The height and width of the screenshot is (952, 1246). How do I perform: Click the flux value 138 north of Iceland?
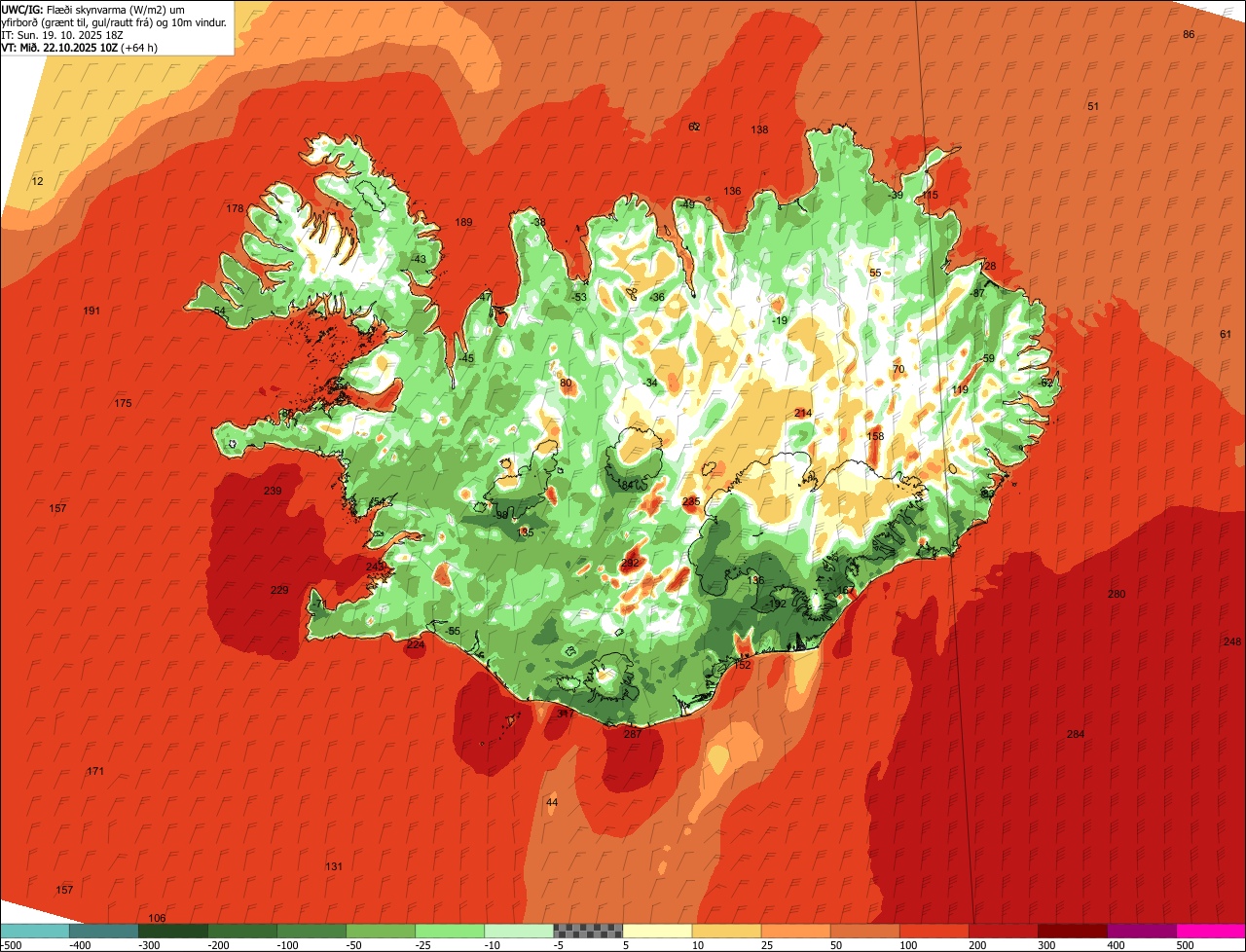(760, 130)
